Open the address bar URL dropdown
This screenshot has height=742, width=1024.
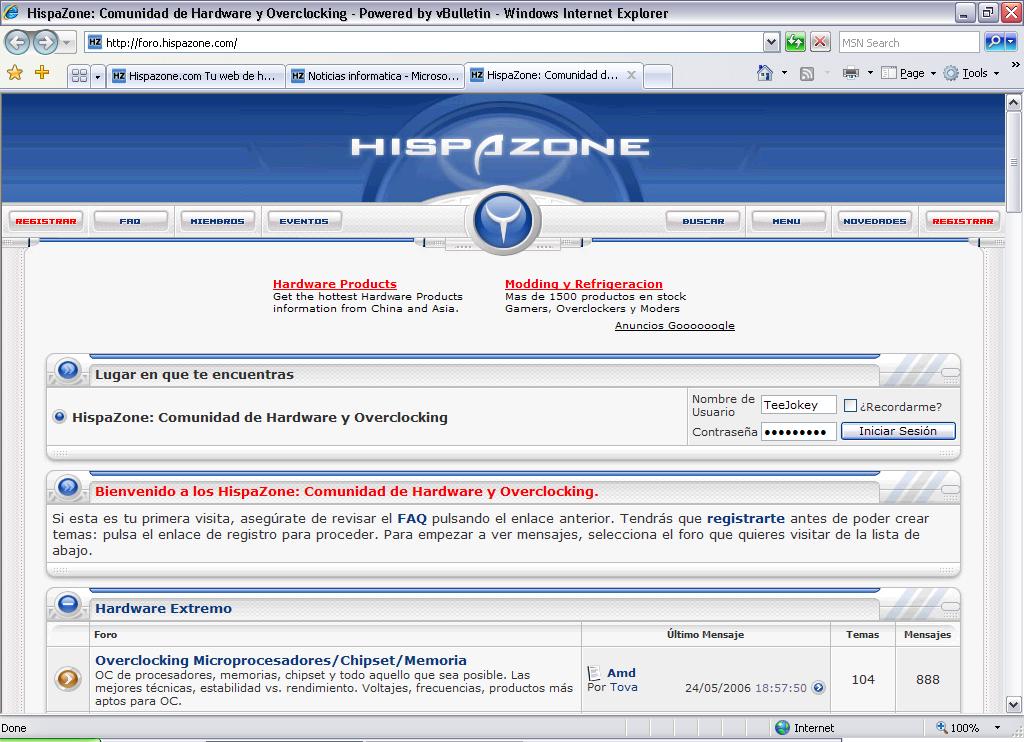[771, 43]
